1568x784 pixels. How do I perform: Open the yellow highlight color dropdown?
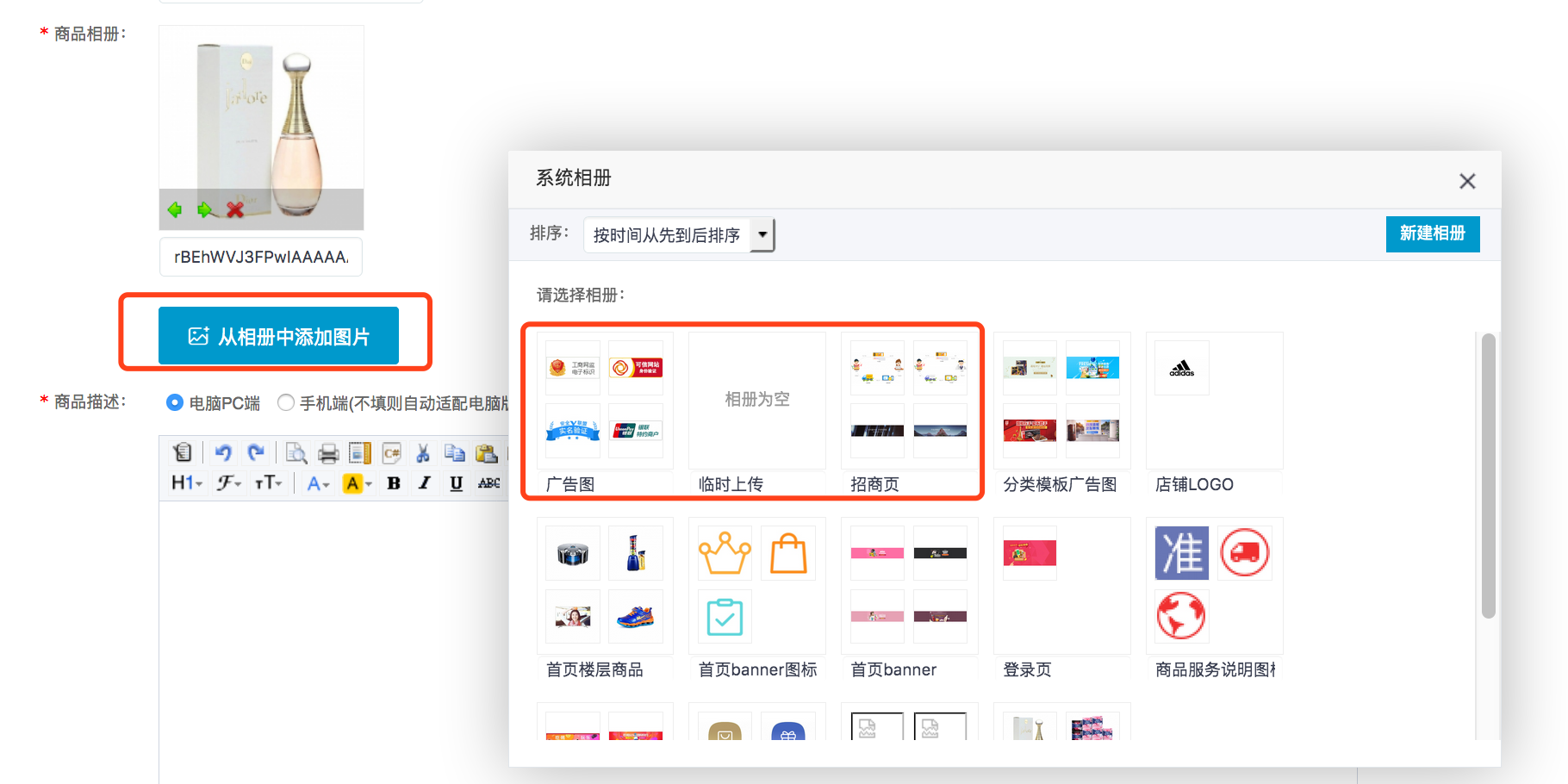(358, 483)
